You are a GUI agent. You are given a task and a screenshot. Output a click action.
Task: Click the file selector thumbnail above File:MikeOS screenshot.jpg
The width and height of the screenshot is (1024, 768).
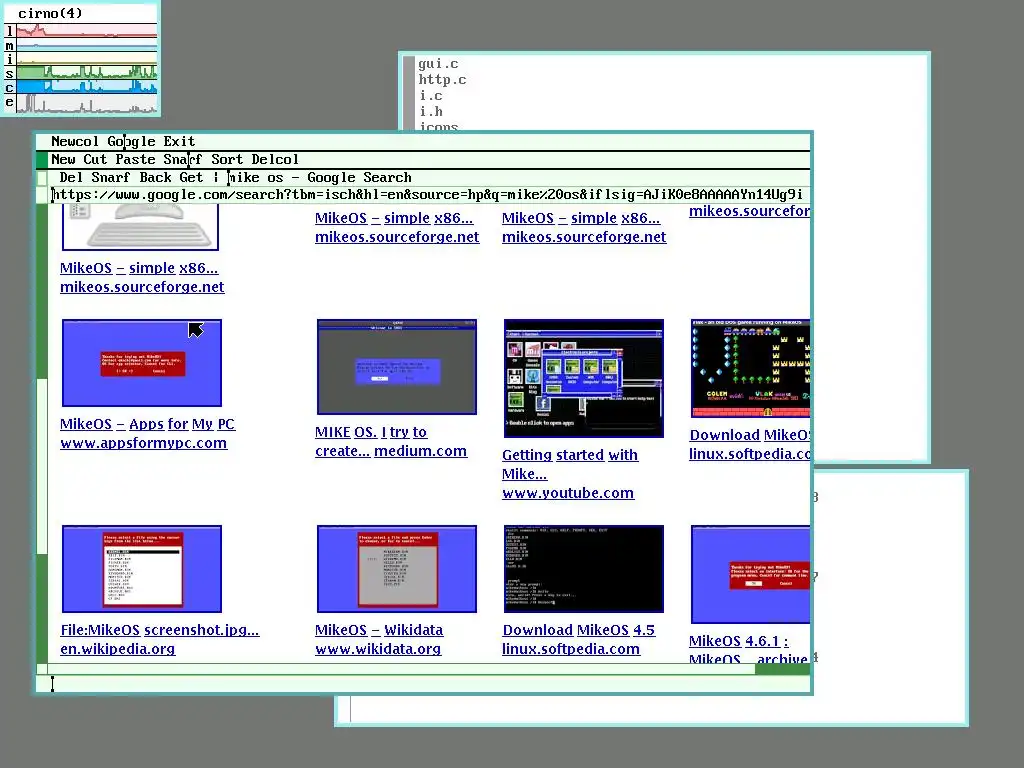point(142,569)
